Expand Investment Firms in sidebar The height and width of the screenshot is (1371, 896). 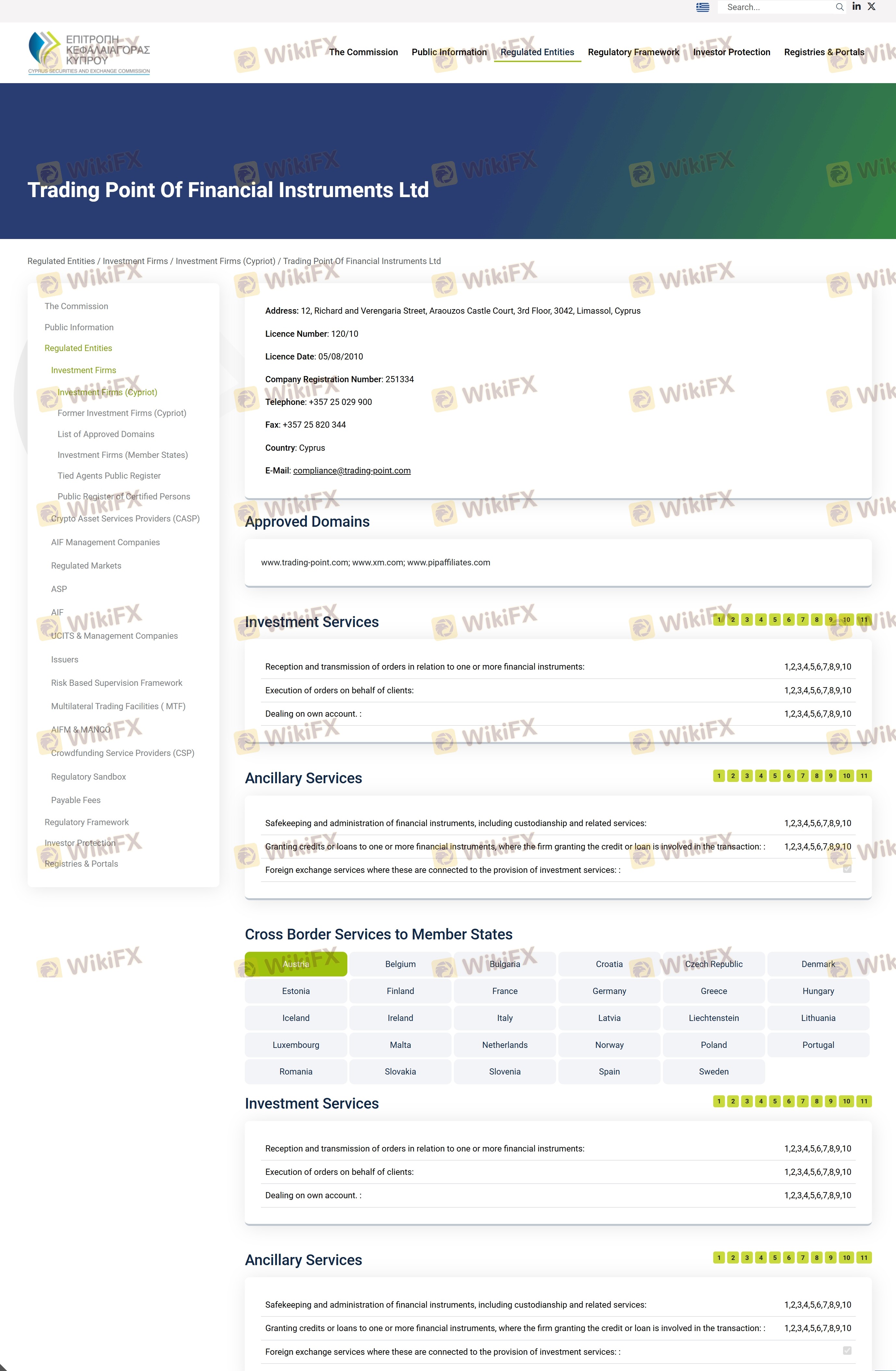(x=83, y=370)
